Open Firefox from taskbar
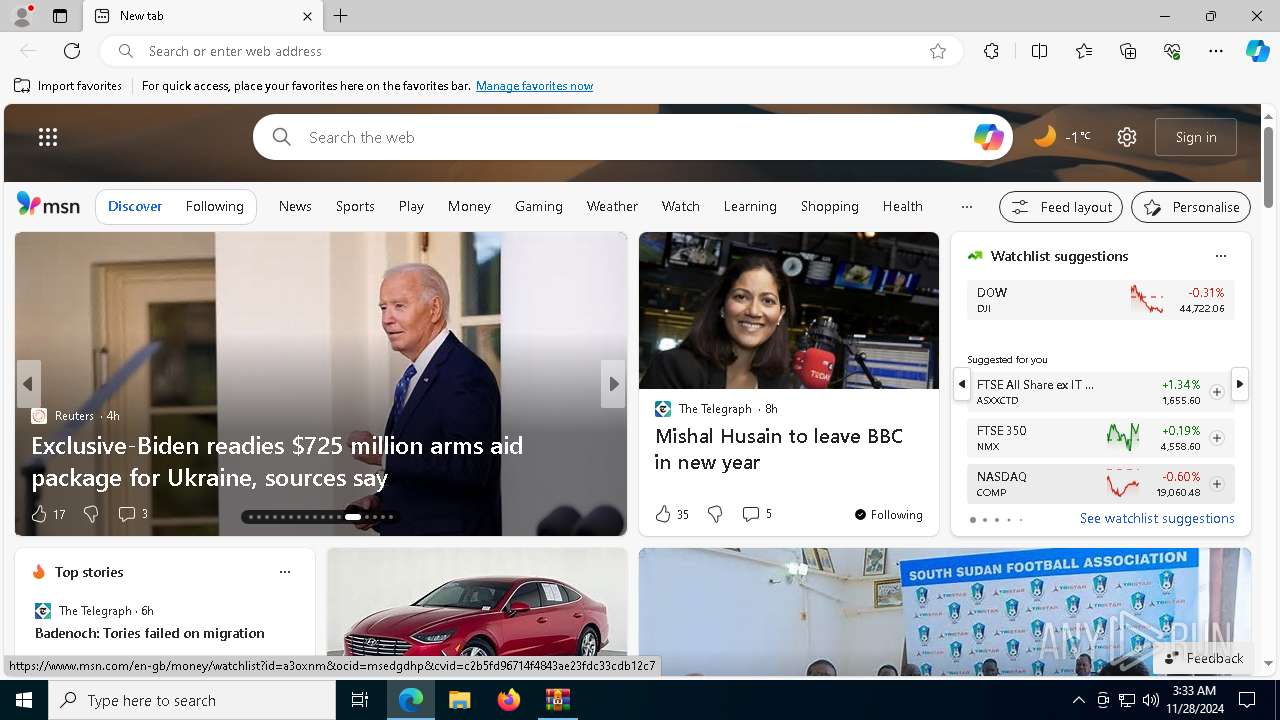This screenshot has height=720, width=1280. pos(509,700)
